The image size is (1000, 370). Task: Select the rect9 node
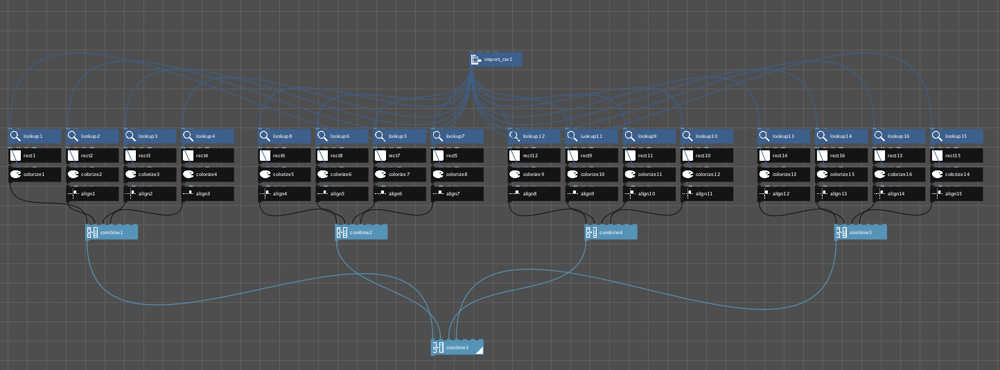(x=592, y=156)
